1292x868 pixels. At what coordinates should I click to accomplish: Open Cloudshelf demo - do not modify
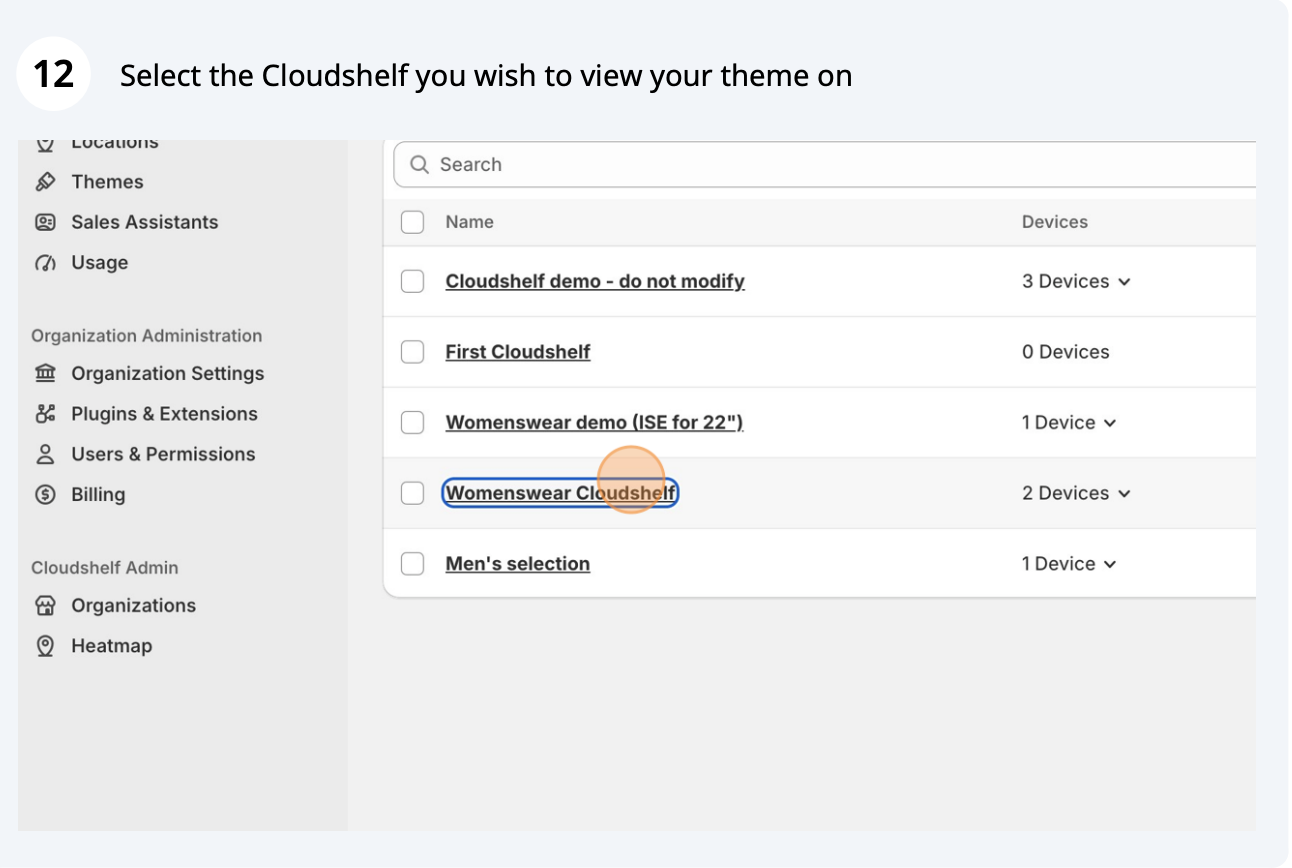point(595,282)
